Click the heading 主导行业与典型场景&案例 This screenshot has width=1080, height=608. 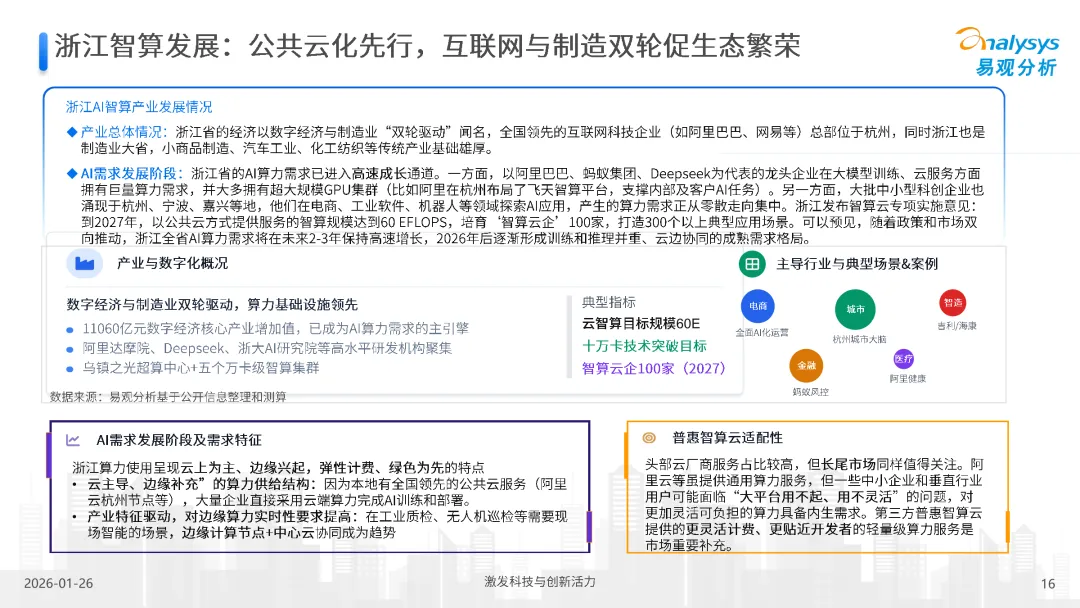click(857, 264)
